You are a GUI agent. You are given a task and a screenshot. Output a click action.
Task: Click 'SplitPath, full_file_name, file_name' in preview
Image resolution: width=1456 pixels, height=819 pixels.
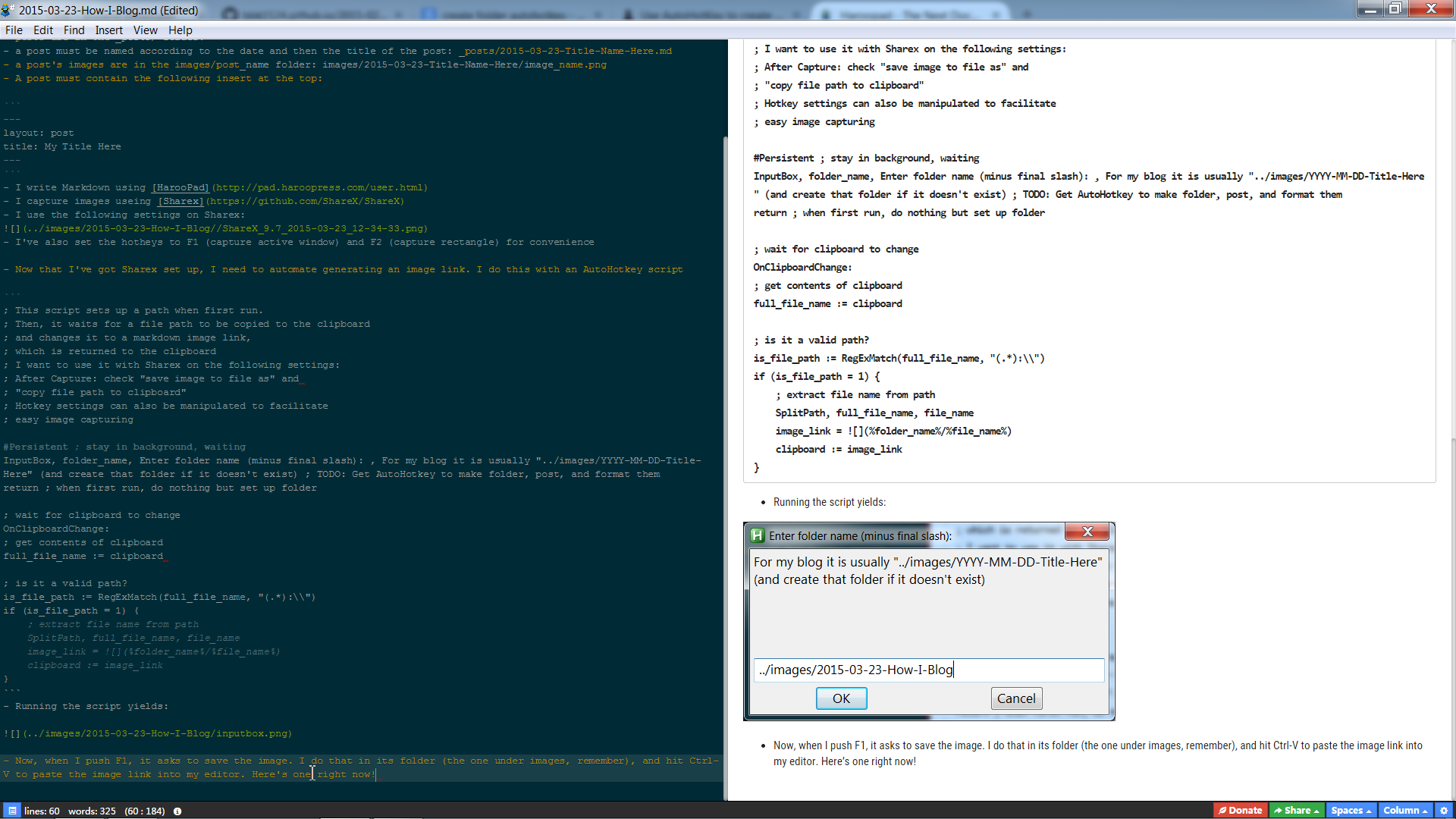[x=874, y=413]
